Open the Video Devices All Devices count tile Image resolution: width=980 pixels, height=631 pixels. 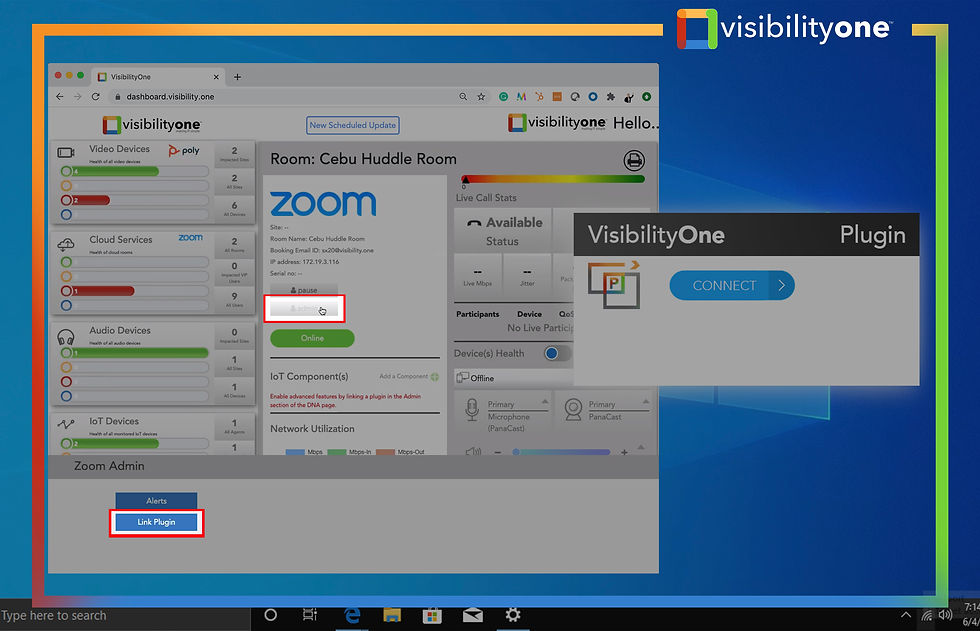coord(234,209)
